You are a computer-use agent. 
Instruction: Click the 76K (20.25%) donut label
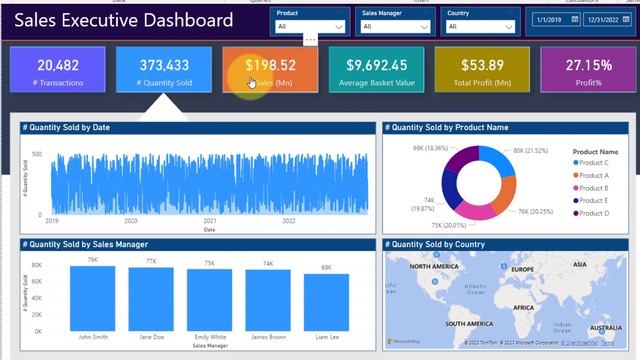[x=536, y=211]
